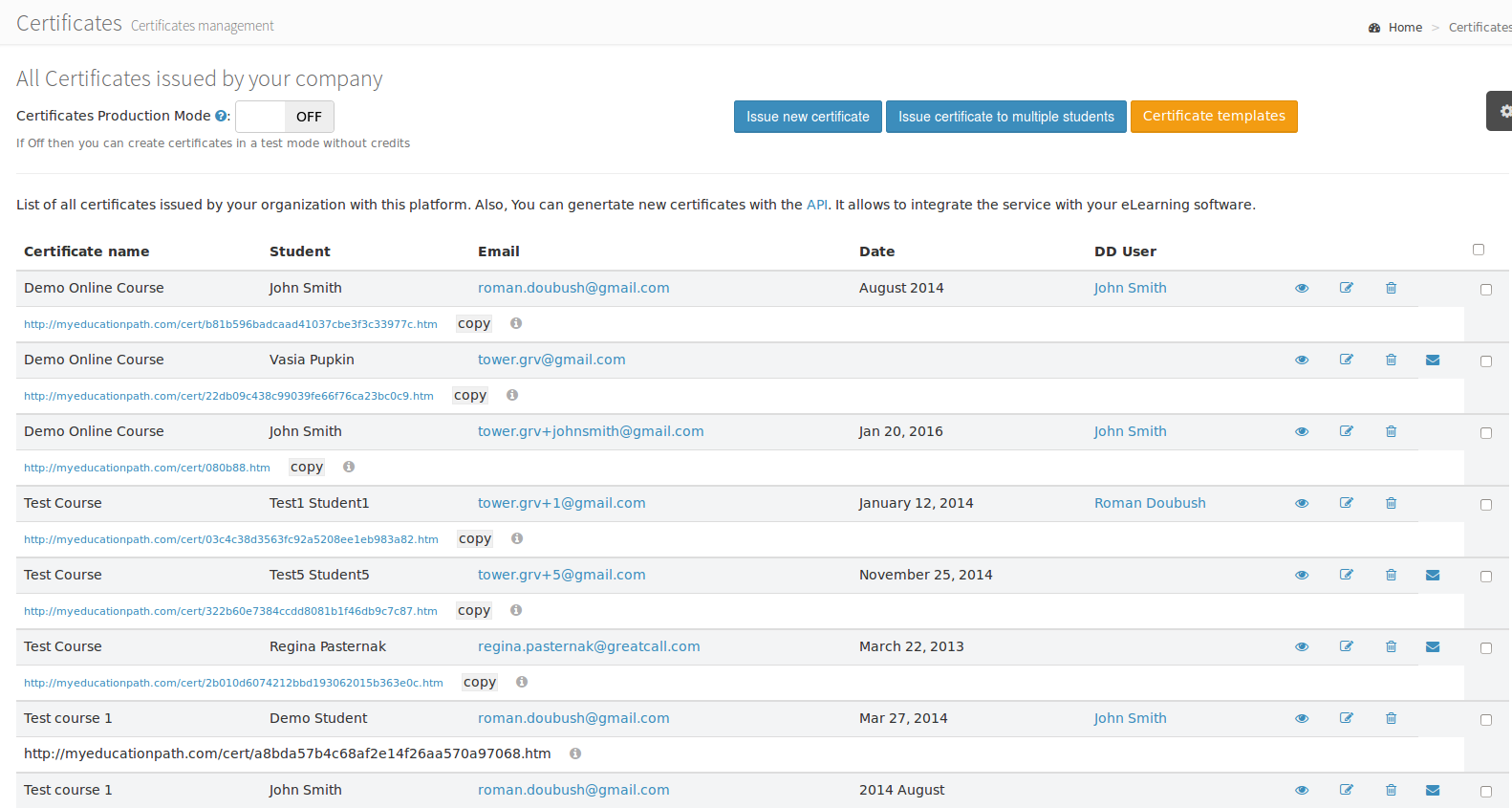Select the Vasia Pupkin row checkbox
This screenshot has width=1512, height=808.
coord(1485,361)
